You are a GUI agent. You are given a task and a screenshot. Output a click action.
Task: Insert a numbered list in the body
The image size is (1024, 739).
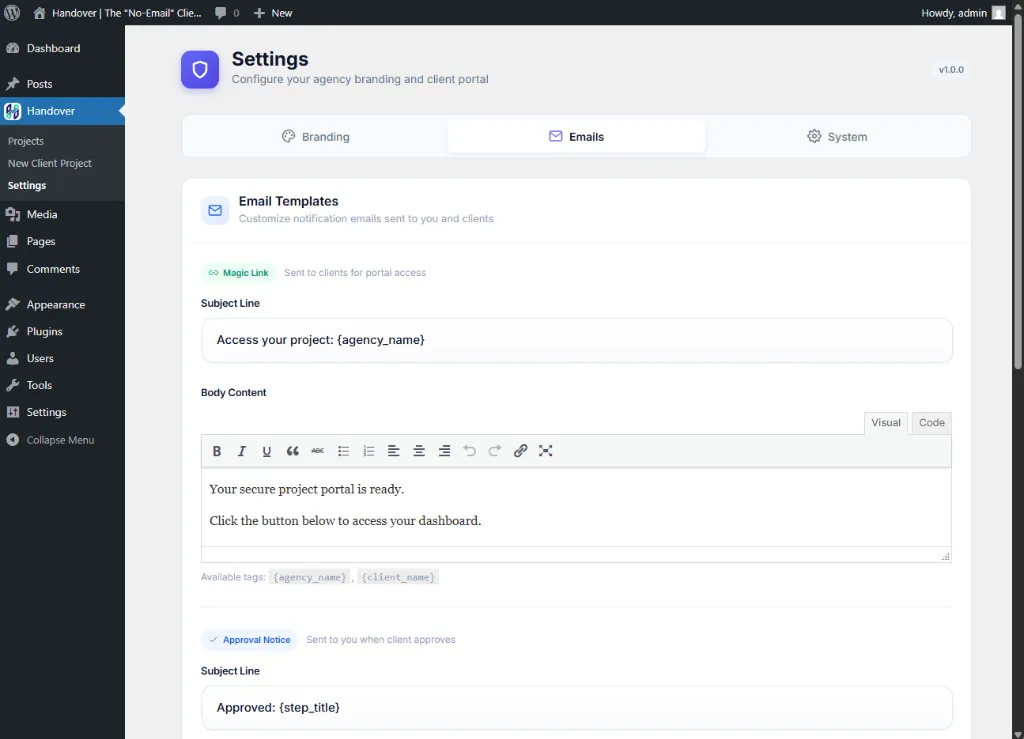[x=369, y=451]
